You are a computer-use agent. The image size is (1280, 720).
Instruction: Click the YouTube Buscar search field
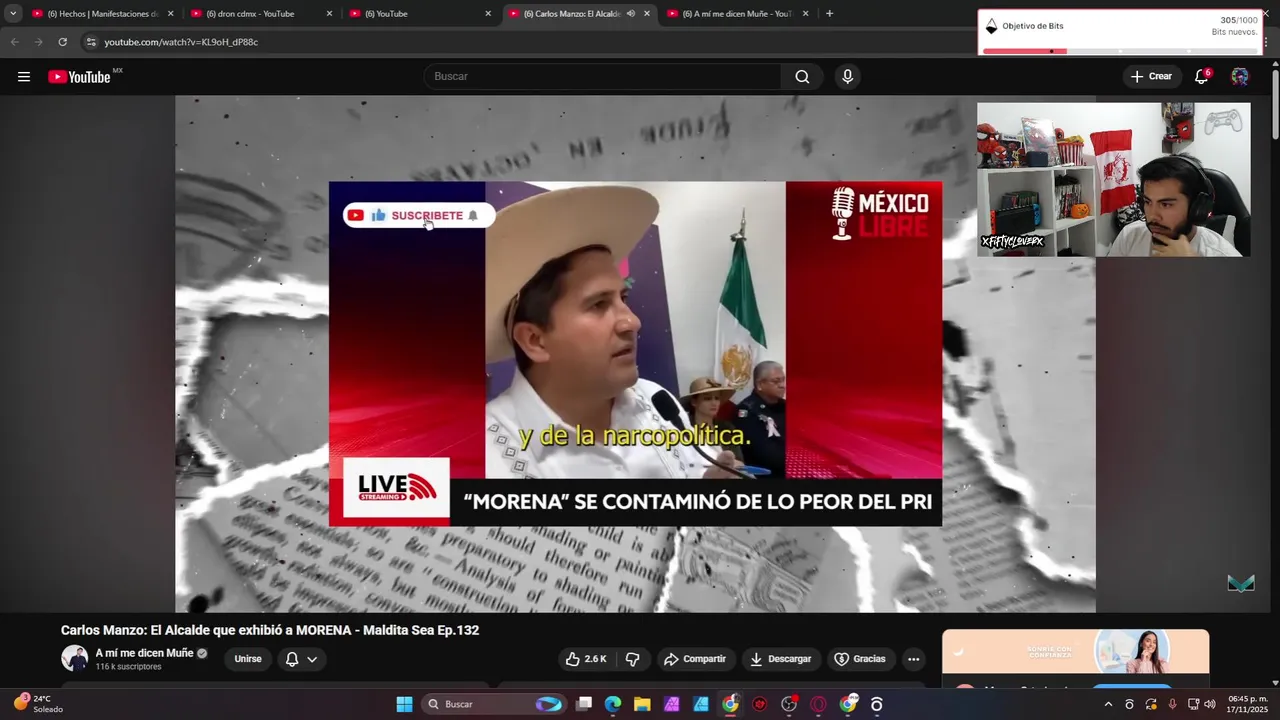(604, 77)
